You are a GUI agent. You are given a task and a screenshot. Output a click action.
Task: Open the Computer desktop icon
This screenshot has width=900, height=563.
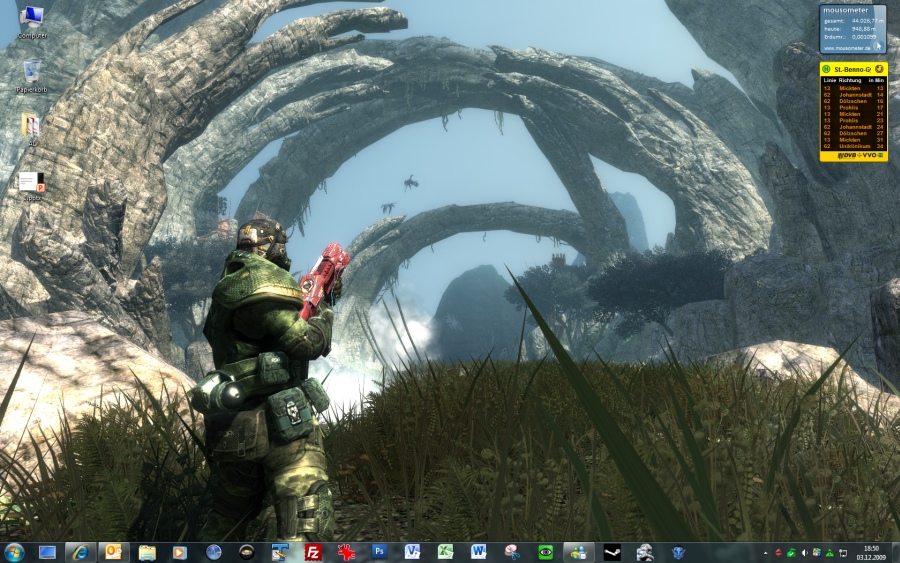tap(32, 22)
